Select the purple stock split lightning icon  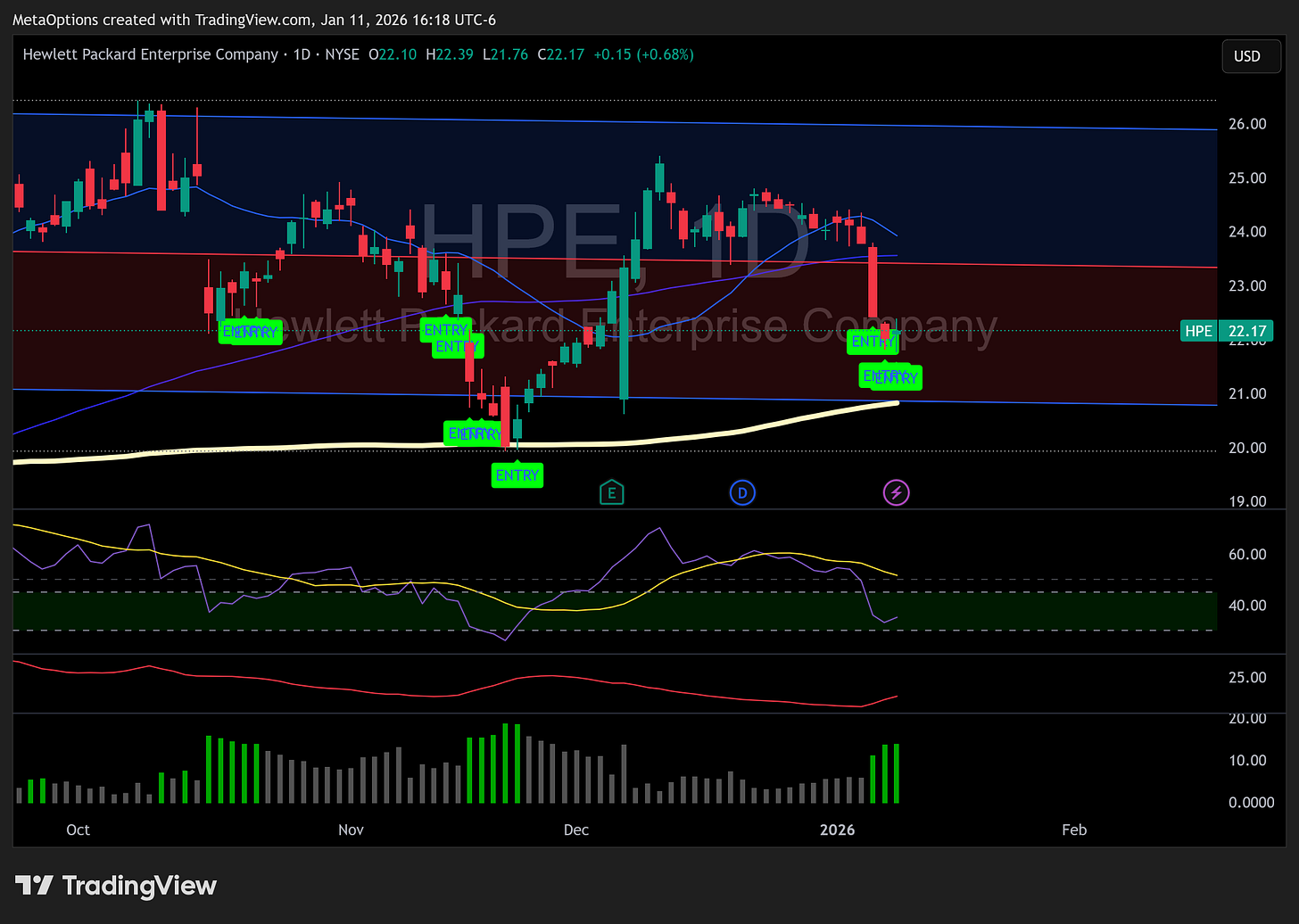coord(896,491)
